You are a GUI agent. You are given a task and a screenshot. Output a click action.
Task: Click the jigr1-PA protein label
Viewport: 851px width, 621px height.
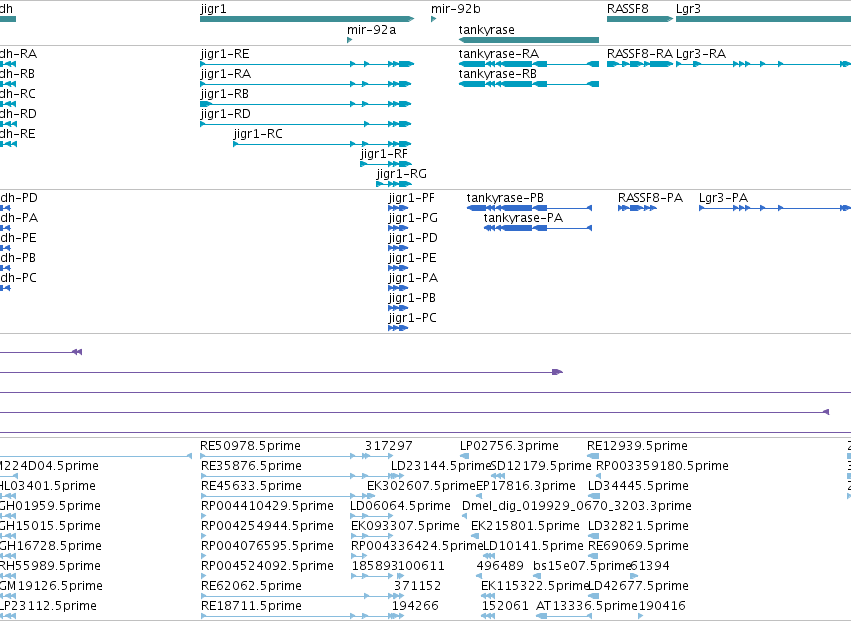413,278
